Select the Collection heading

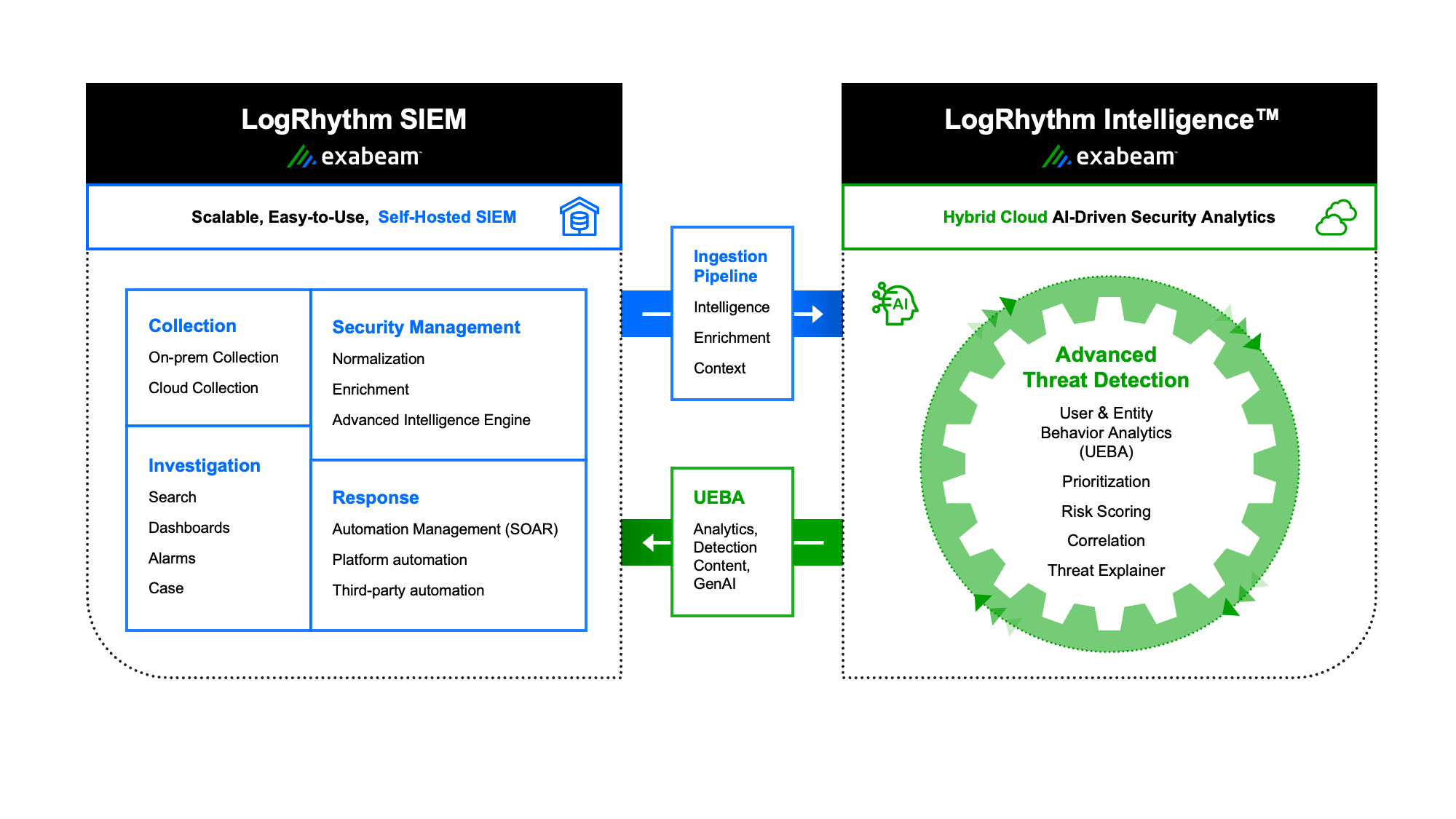tap(192, 325)
